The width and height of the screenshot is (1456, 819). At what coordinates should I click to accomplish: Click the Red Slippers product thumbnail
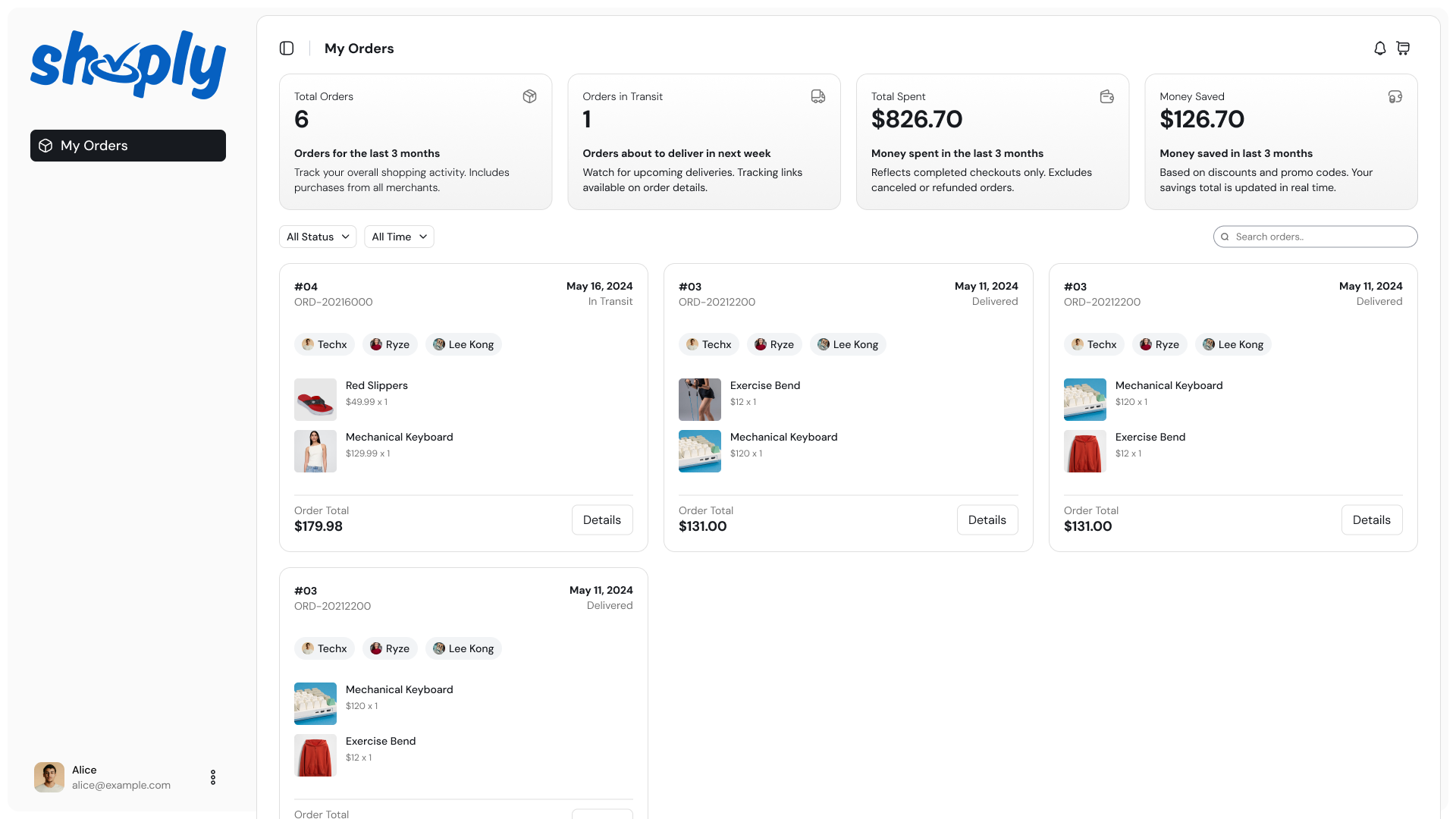pos(315,400)
